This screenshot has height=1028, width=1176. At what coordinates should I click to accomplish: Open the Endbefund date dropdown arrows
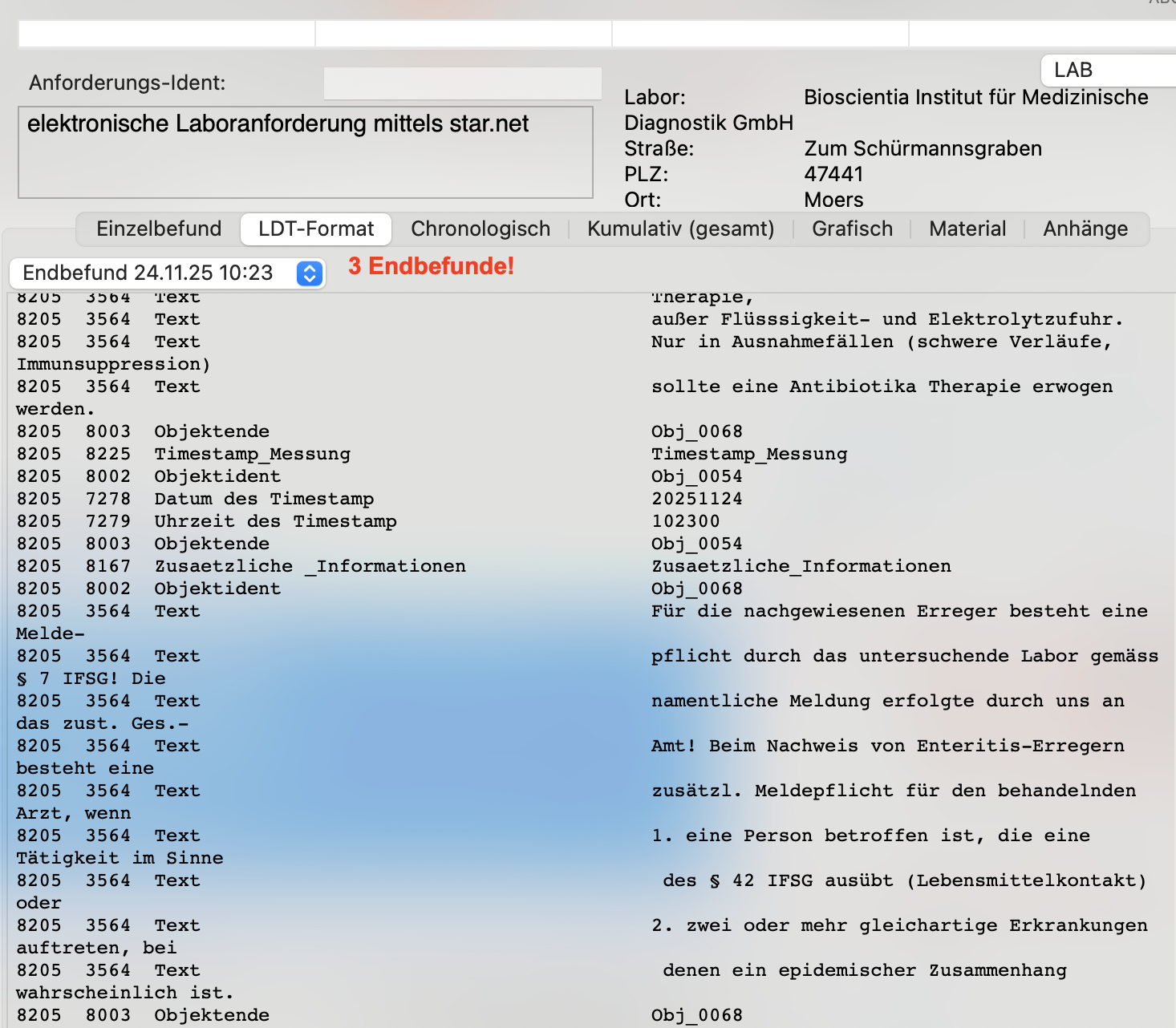[x=310, y=273]
